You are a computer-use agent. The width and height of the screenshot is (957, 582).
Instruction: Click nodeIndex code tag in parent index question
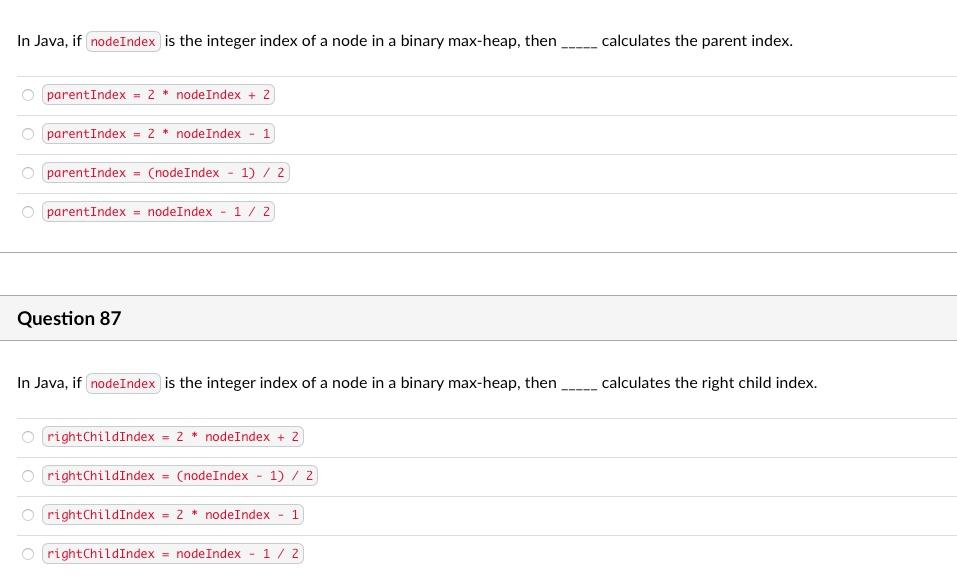pos(123,41)
